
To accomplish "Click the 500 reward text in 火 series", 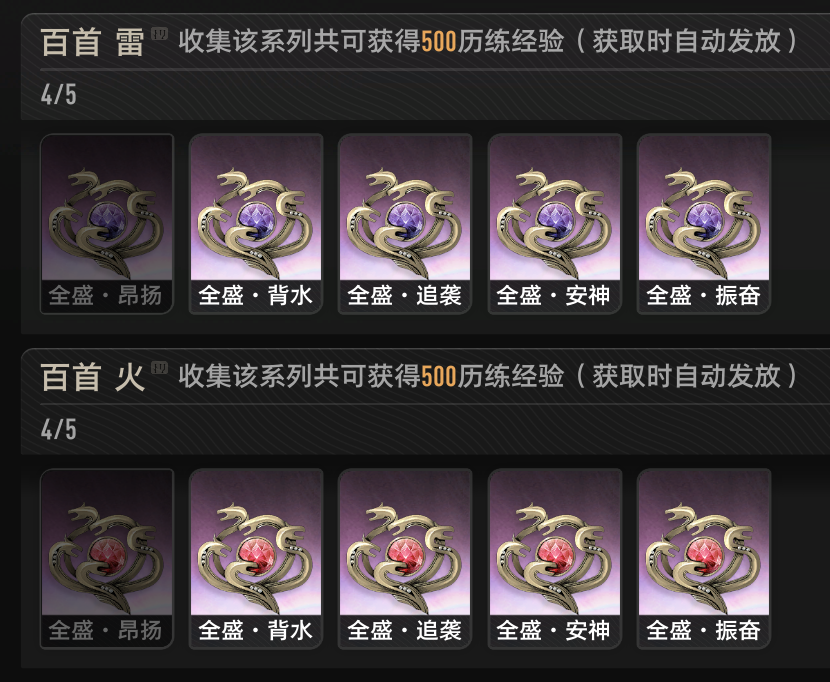I will (439, 376).
